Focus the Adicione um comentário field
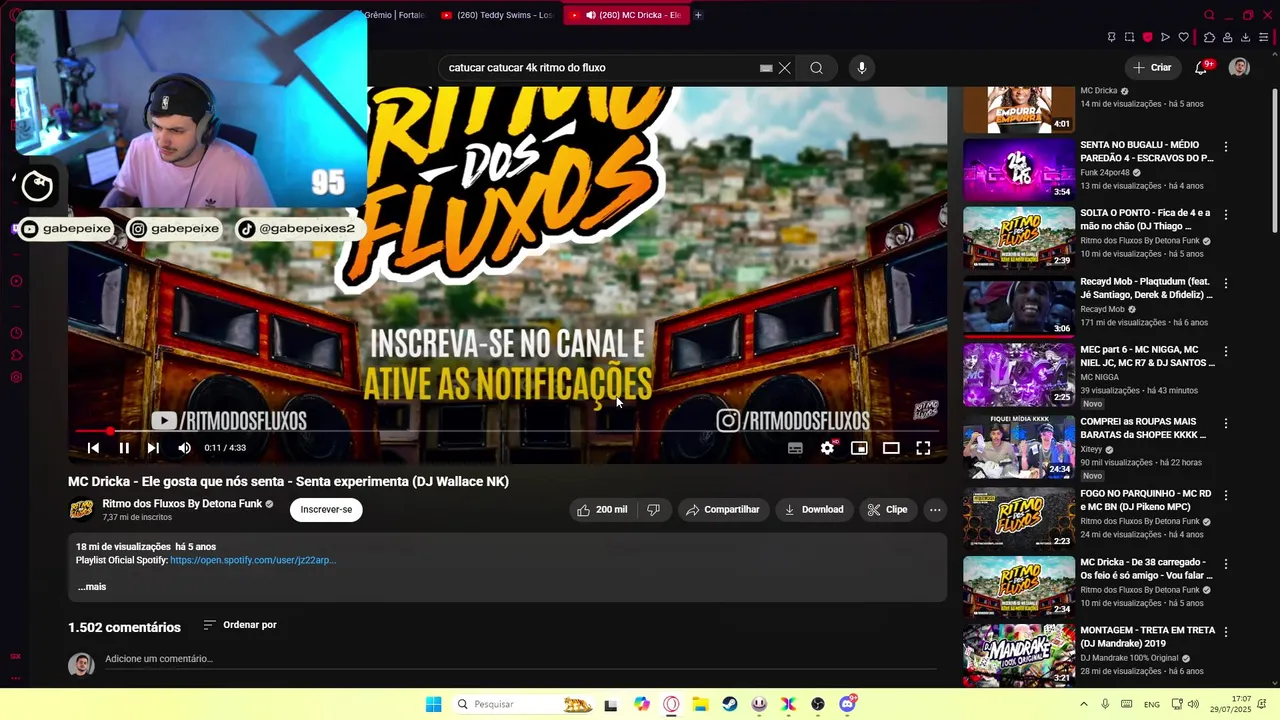 click(x=520, y=659)
